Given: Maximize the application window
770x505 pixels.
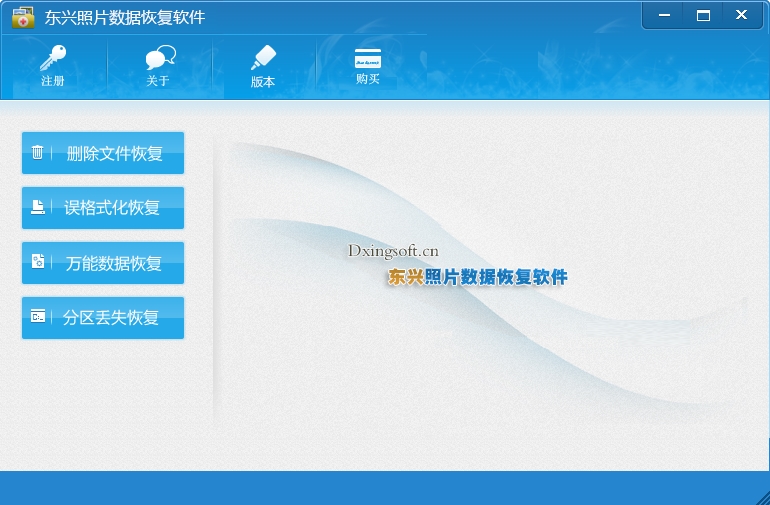Looking at the screenshot, I should point(703,15).
